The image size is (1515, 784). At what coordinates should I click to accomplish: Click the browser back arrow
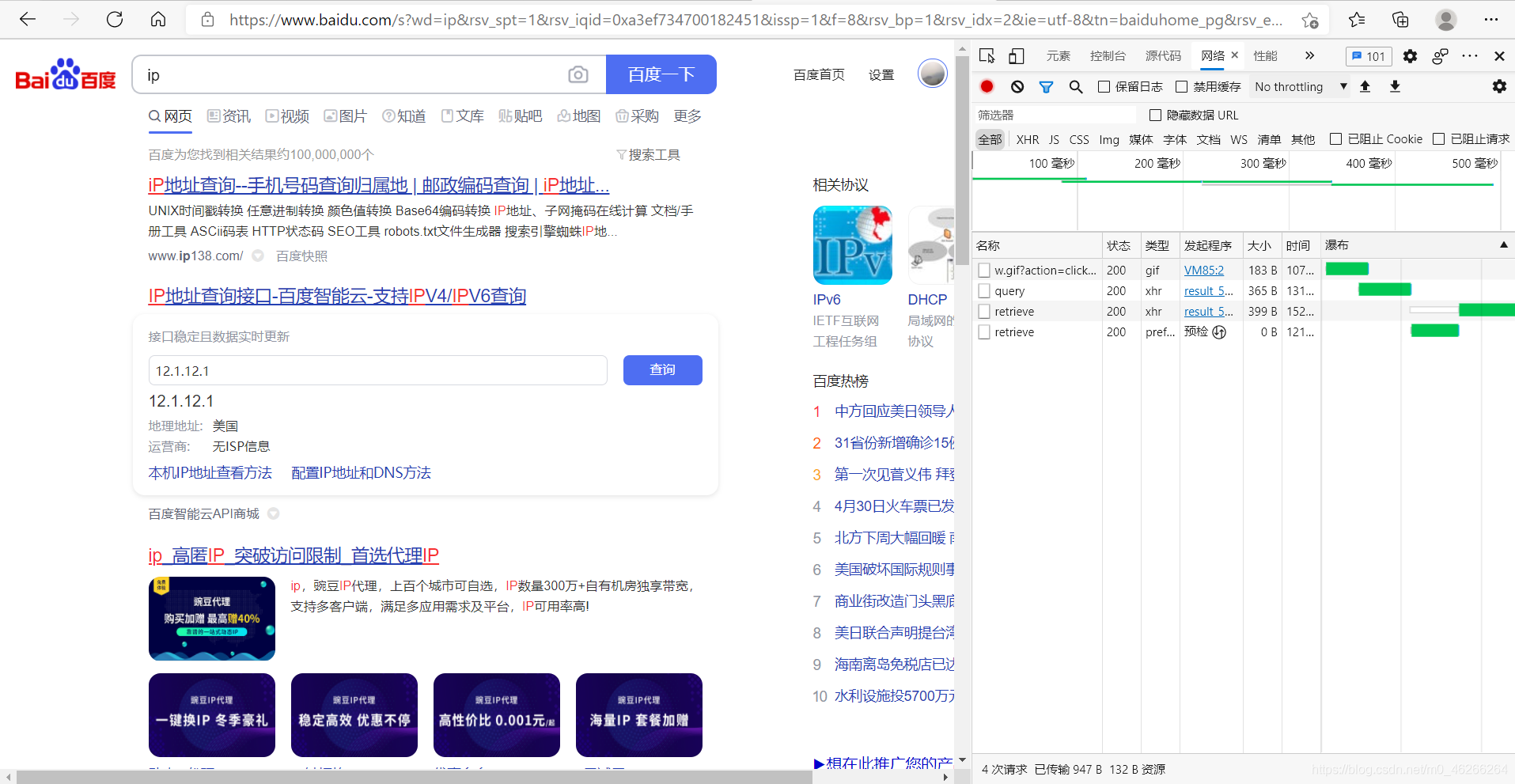click(x=28, y=19)
